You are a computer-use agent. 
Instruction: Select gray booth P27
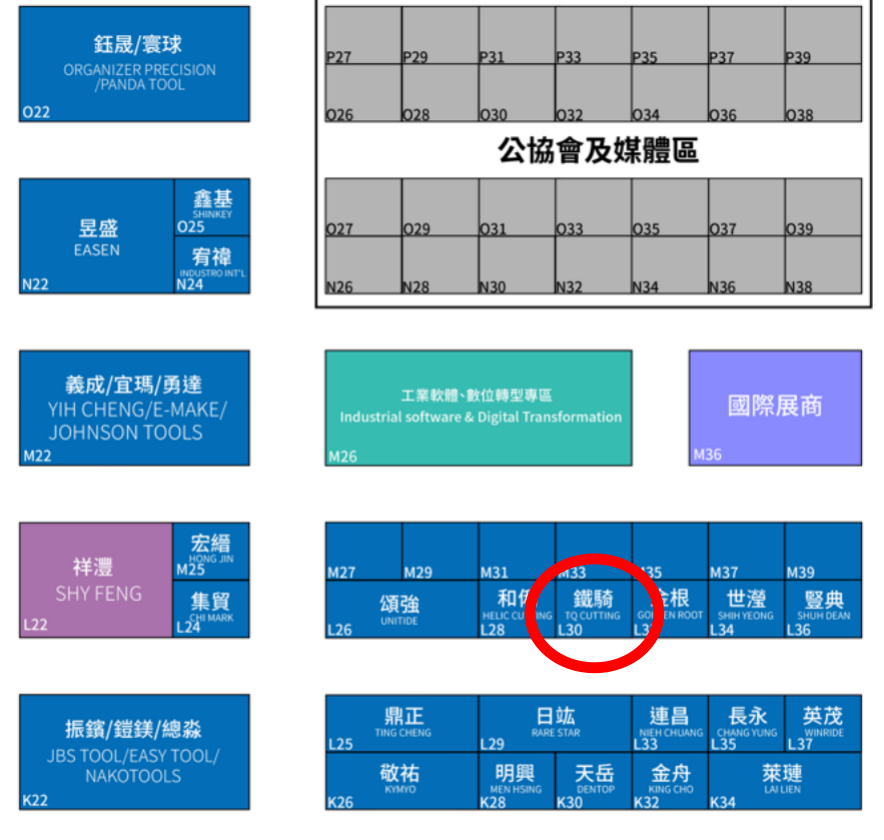pos(364,35)
